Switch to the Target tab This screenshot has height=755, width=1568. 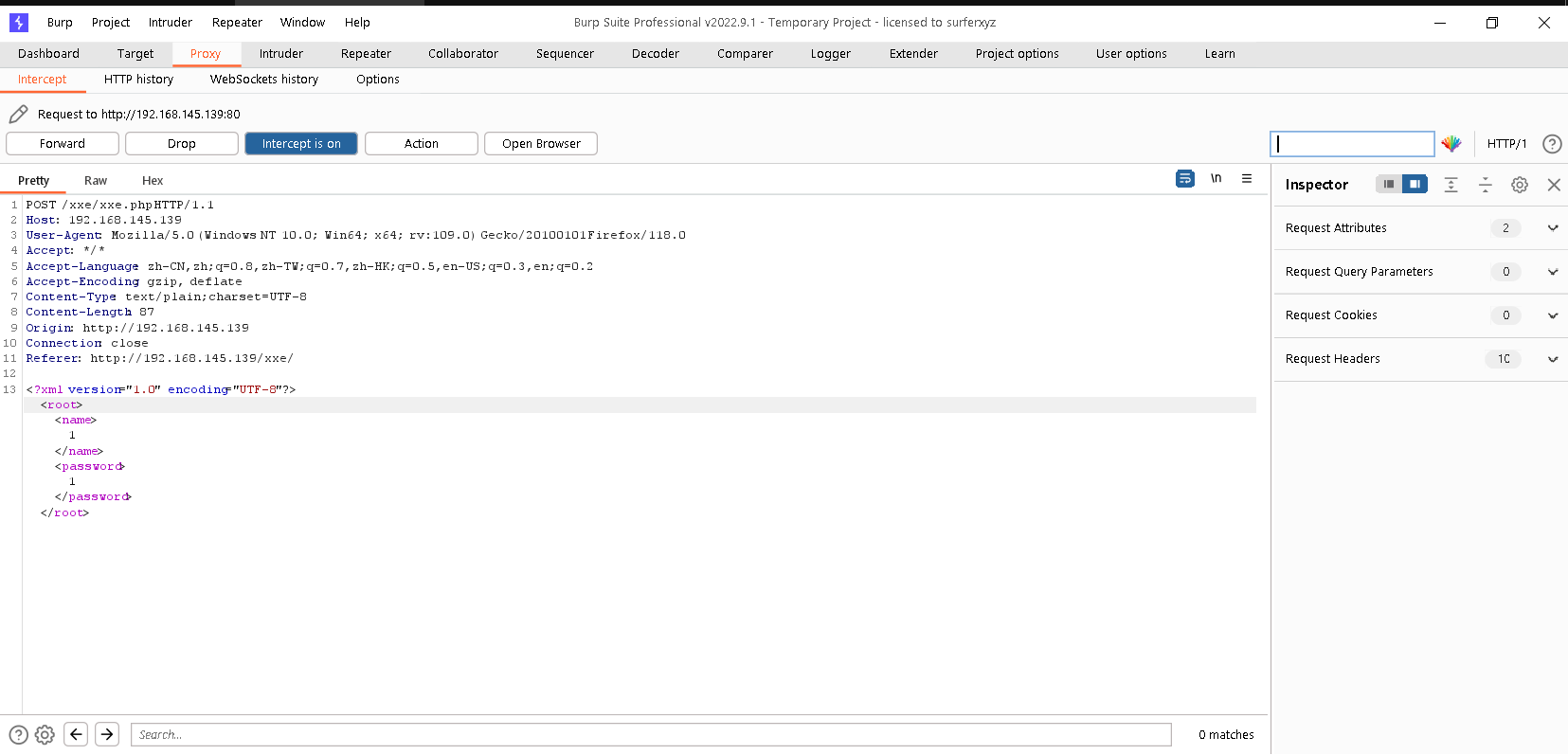point(135,54)
